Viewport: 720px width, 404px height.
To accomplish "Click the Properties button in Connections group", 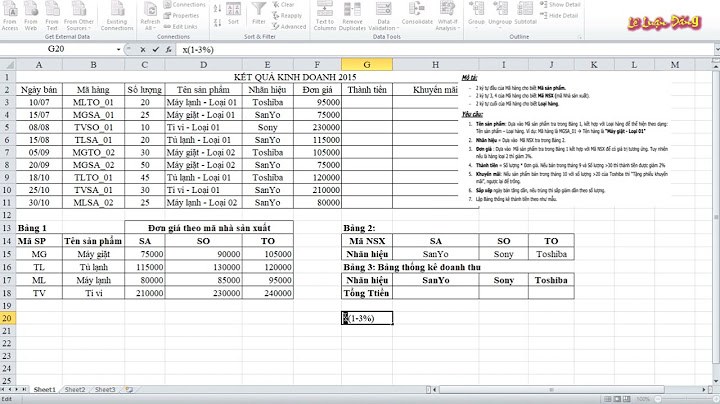I will coord(181,16).
